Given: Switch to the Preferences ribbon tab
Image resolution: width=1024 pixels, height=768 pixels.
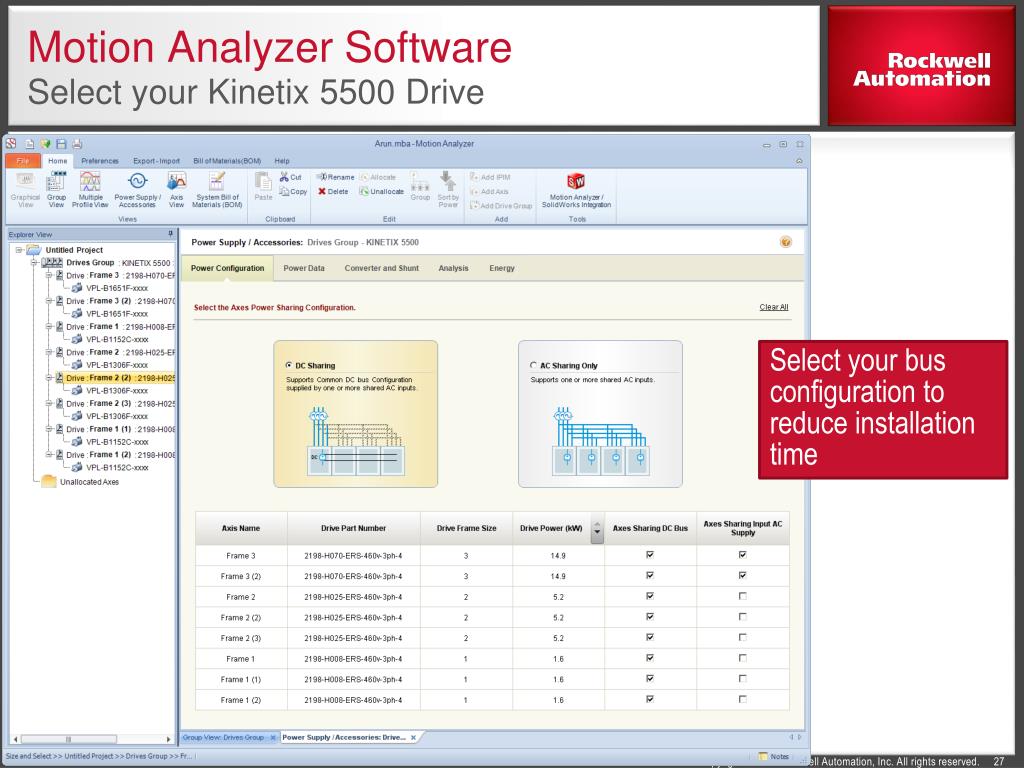Looking at the screenshot, I should [x=100, y=161].
